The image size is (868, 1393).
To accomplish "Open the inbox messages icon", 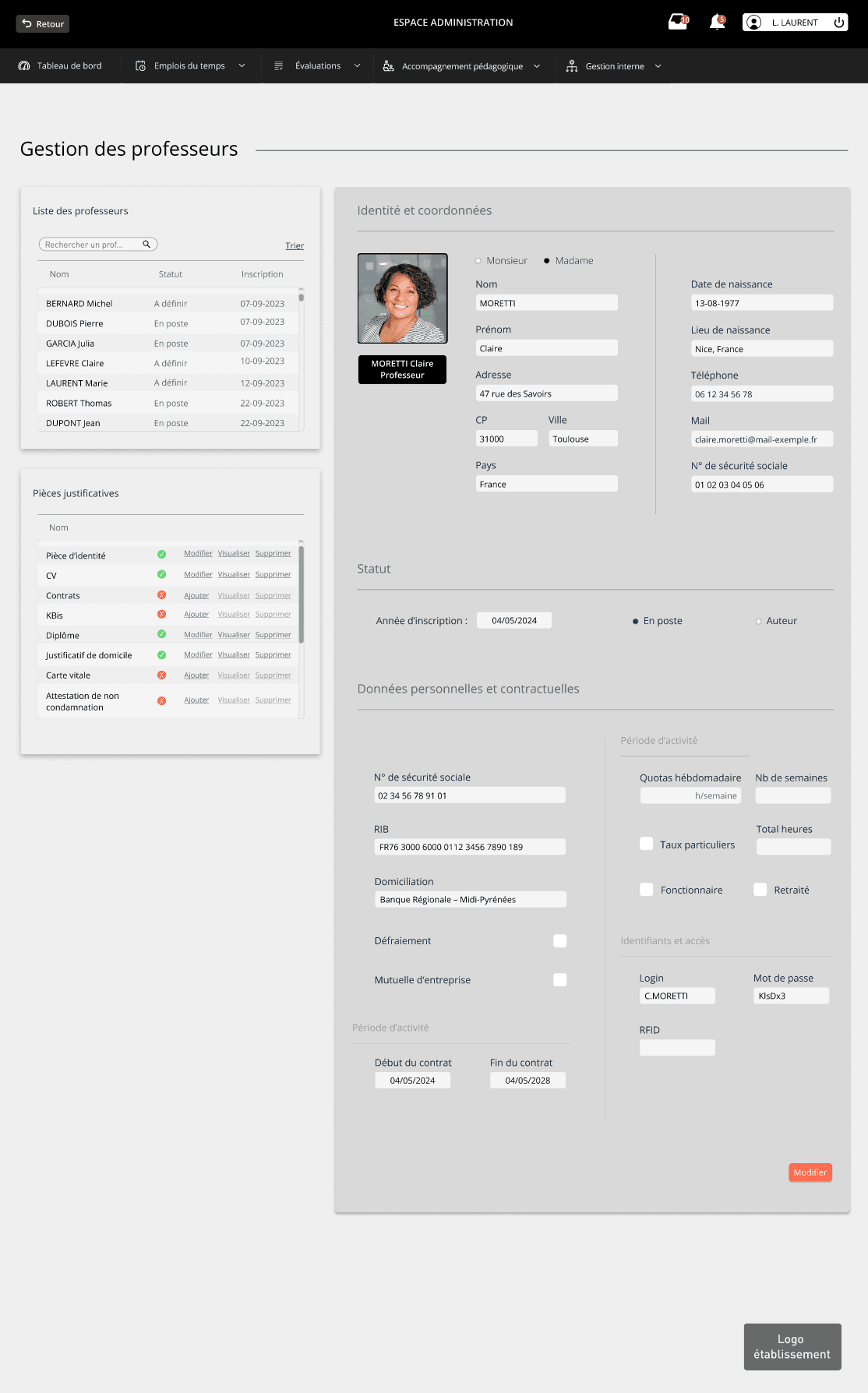I will coord(678,23).
